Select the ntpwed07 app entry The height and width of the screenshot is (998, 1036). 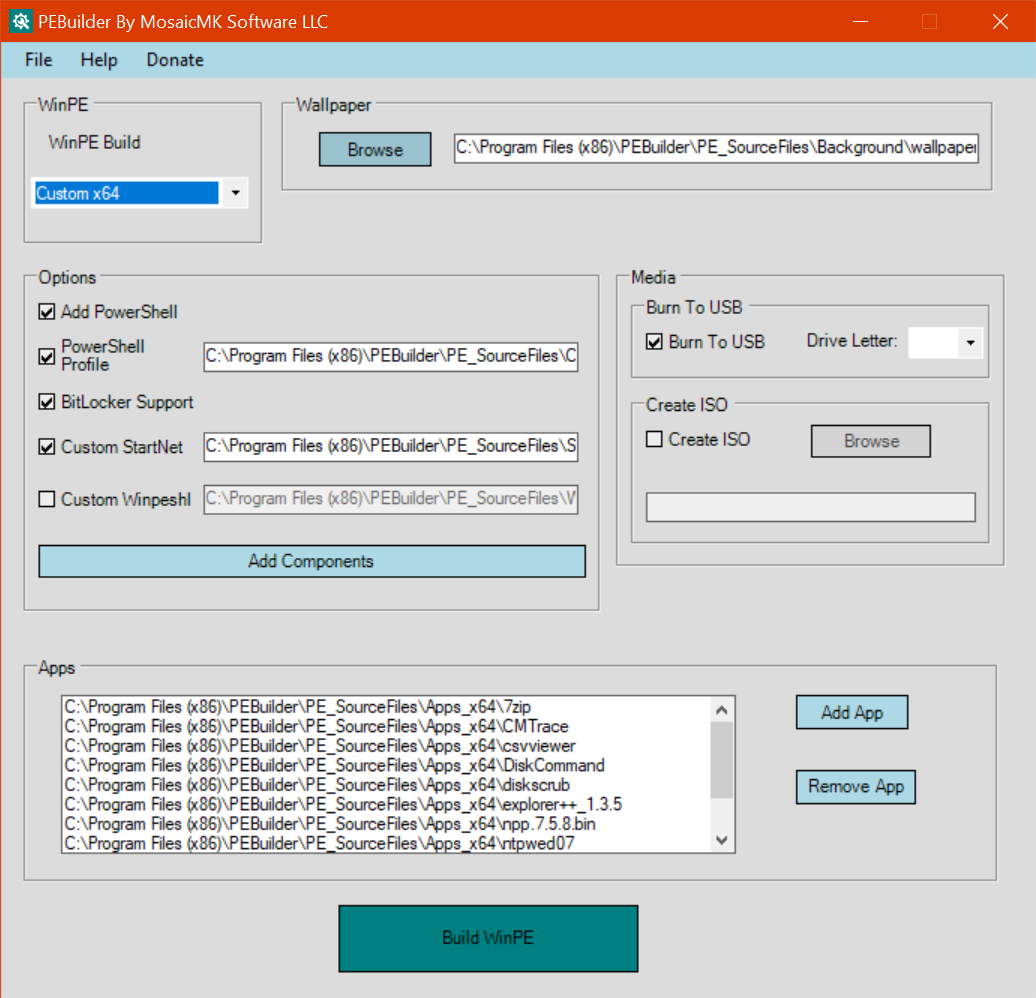click(387, 843)
